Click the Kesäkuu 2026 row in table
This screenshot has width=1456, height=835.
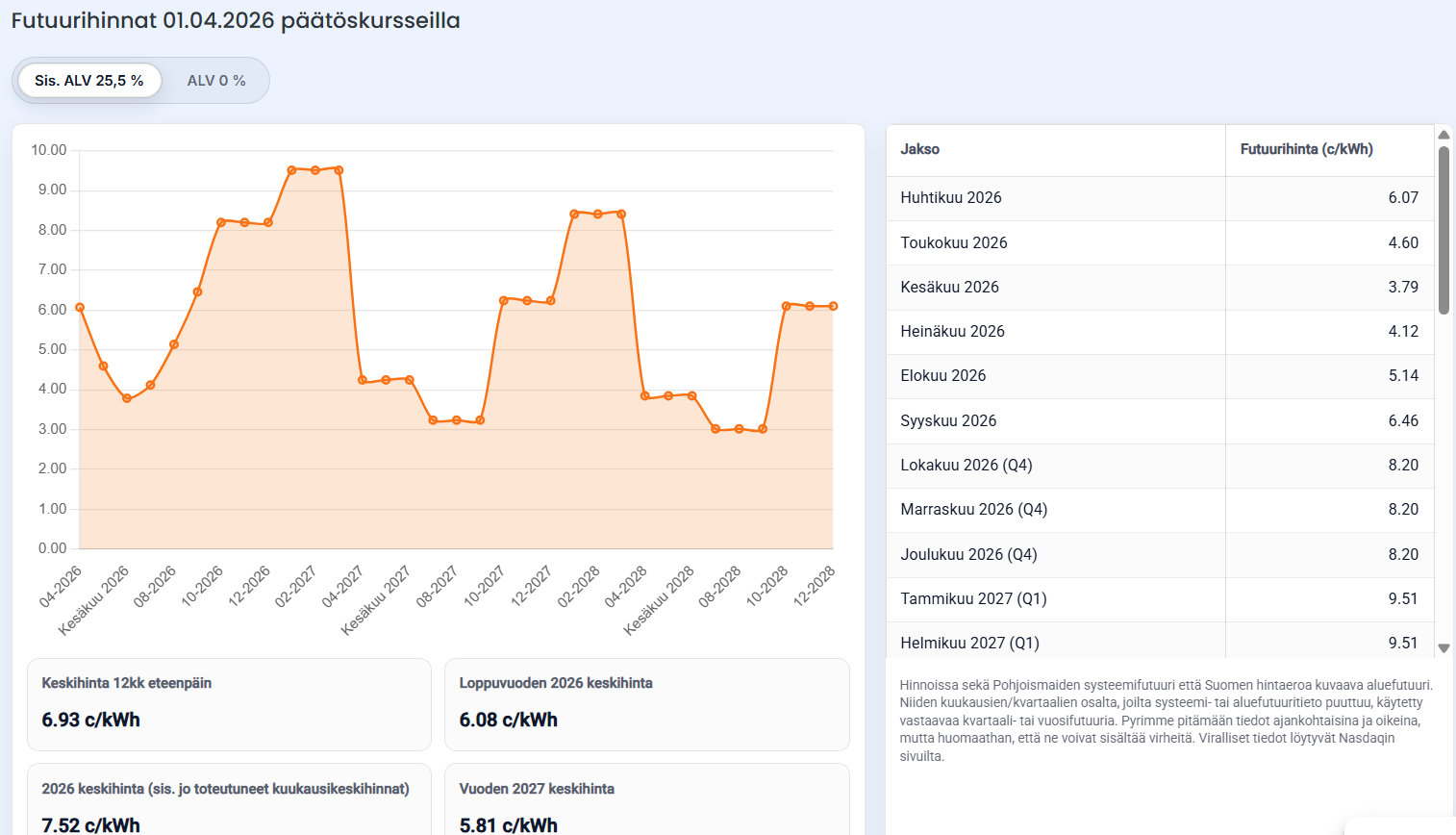point(1159,287)
